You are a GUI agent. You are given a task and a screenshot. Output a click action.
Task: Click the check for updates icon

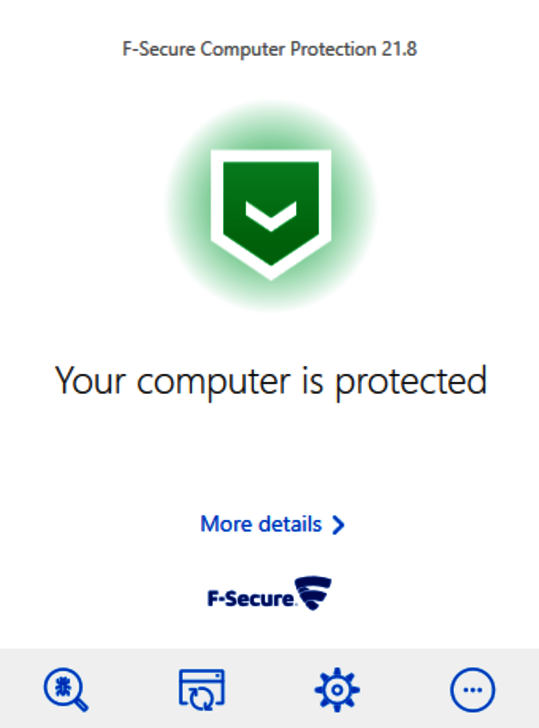[202, 689]
